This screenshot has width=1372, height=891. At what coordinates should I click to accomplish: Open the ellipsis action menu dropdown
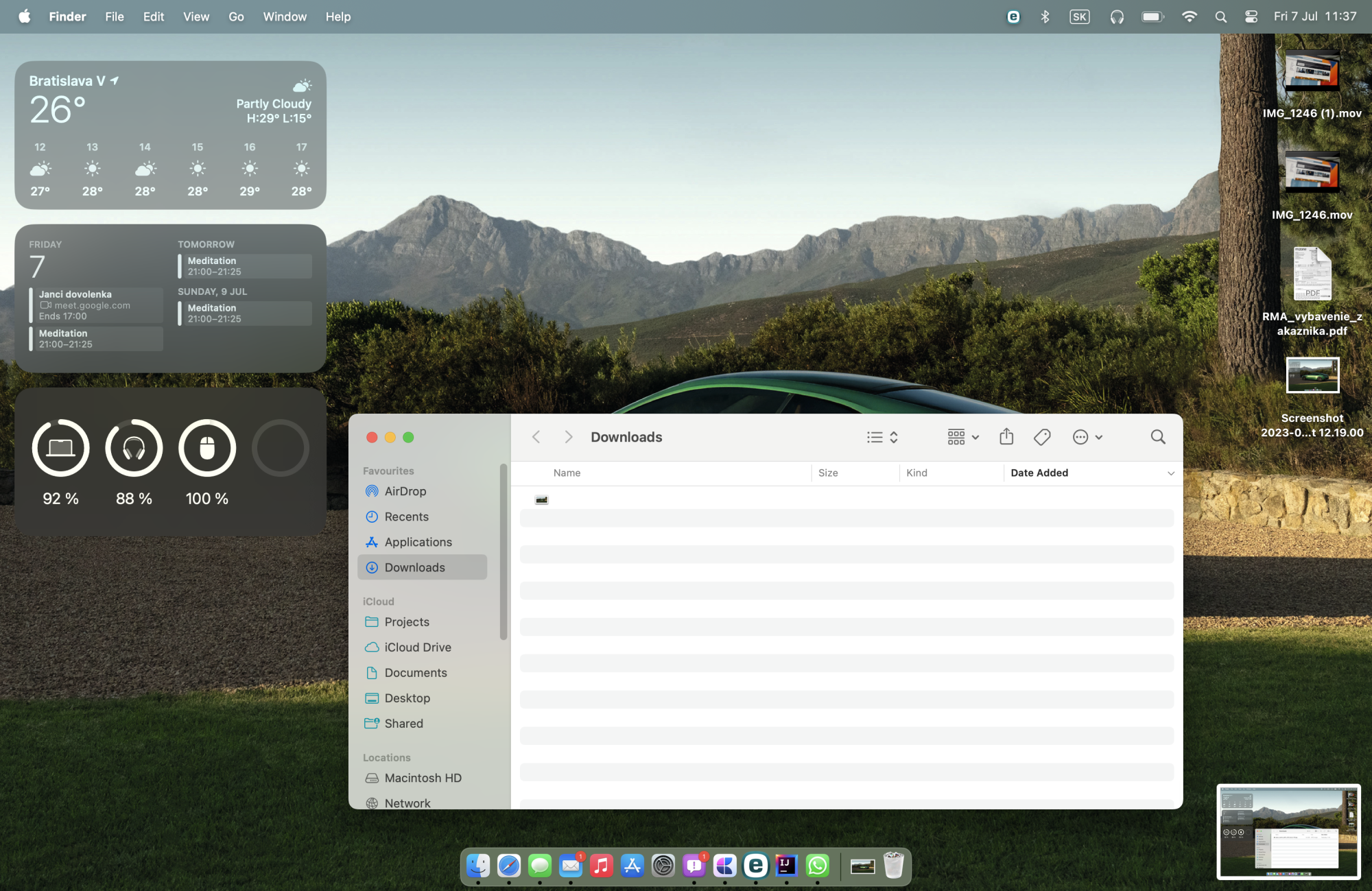pyautogui.click(x=1087, y=437)
